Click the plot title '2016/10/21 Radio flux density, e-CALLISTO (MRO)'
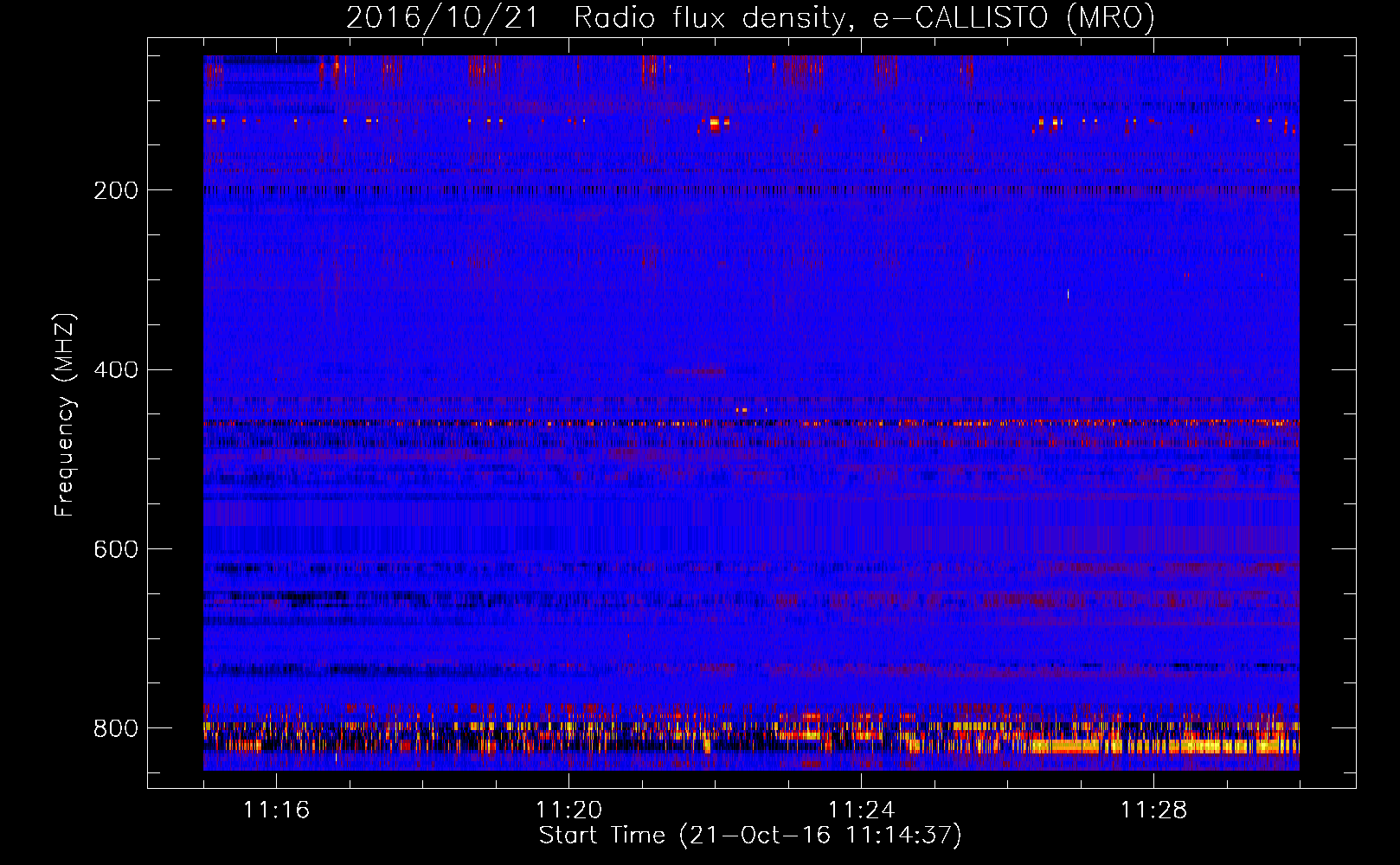Image resolution: width=1400 pixels, height=865 pixels. [750, 17]
